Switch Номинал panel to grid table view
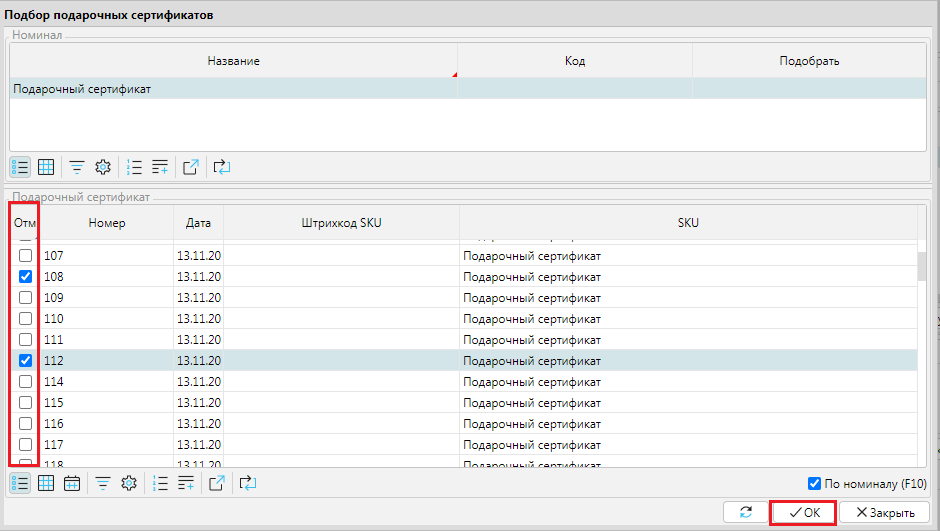940x531 pixels. 46,167
